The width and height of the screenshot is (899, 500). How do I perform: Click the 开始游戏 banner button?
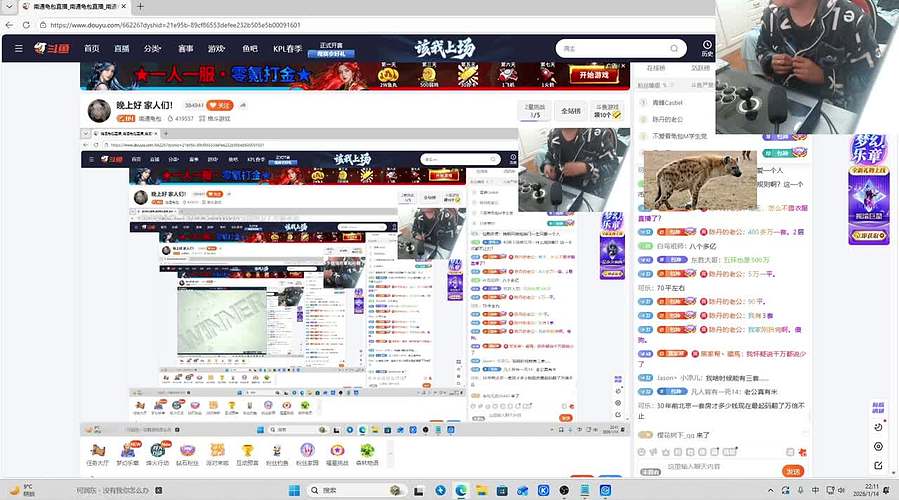(593, 75)
